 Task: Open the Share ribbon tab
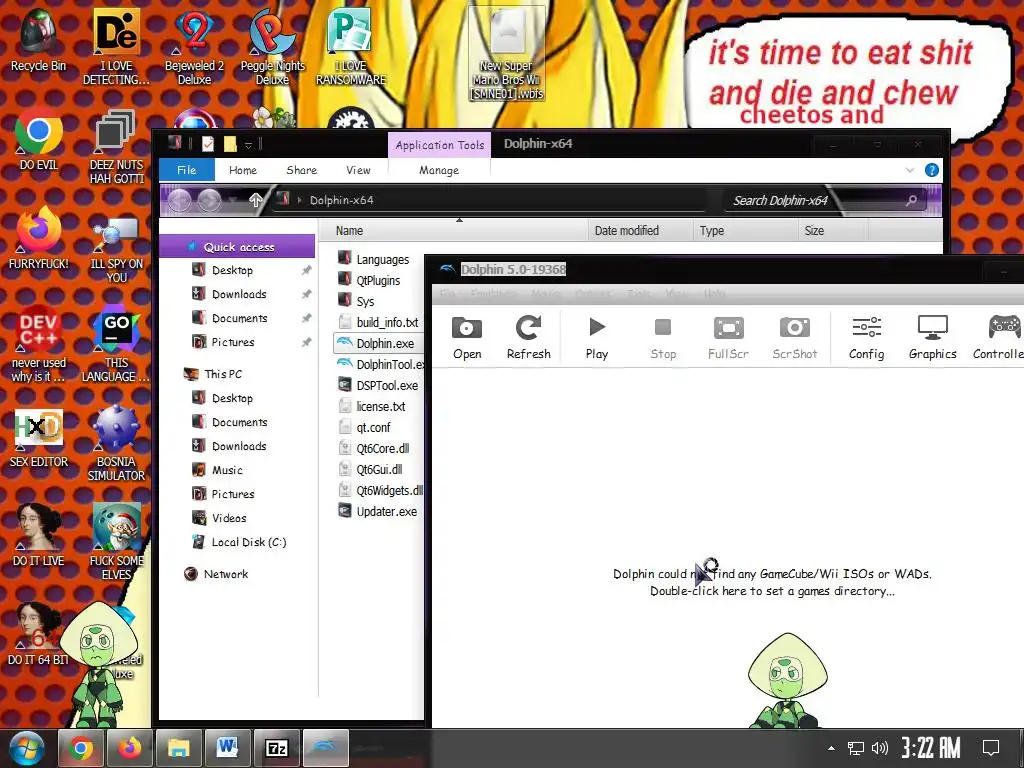coord(301,170)
